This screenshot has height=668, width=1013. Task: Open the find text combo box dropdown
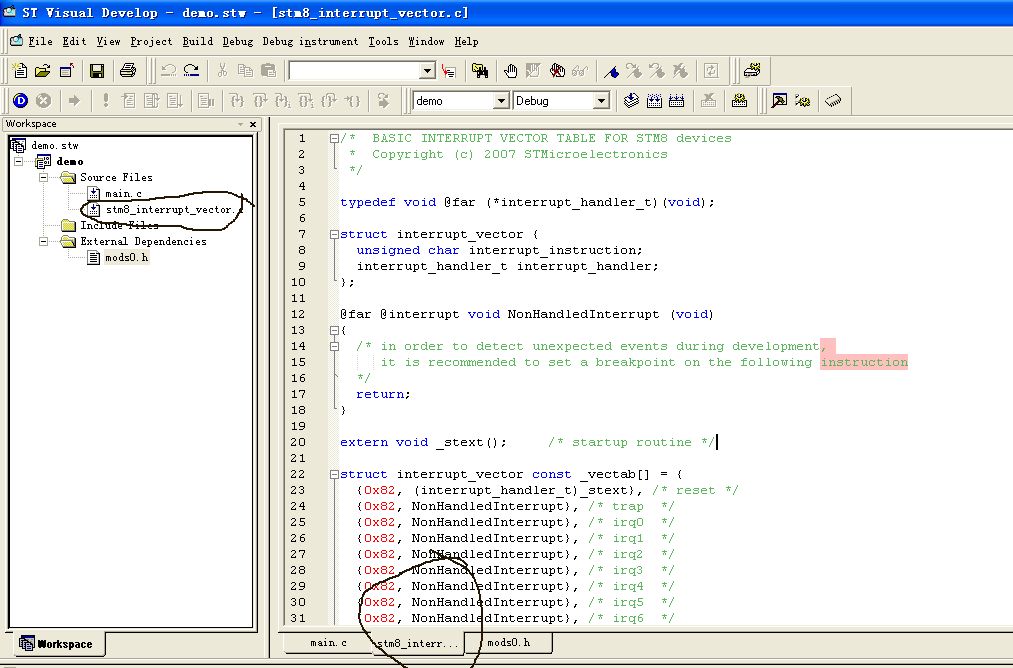[x=427, y=71]
